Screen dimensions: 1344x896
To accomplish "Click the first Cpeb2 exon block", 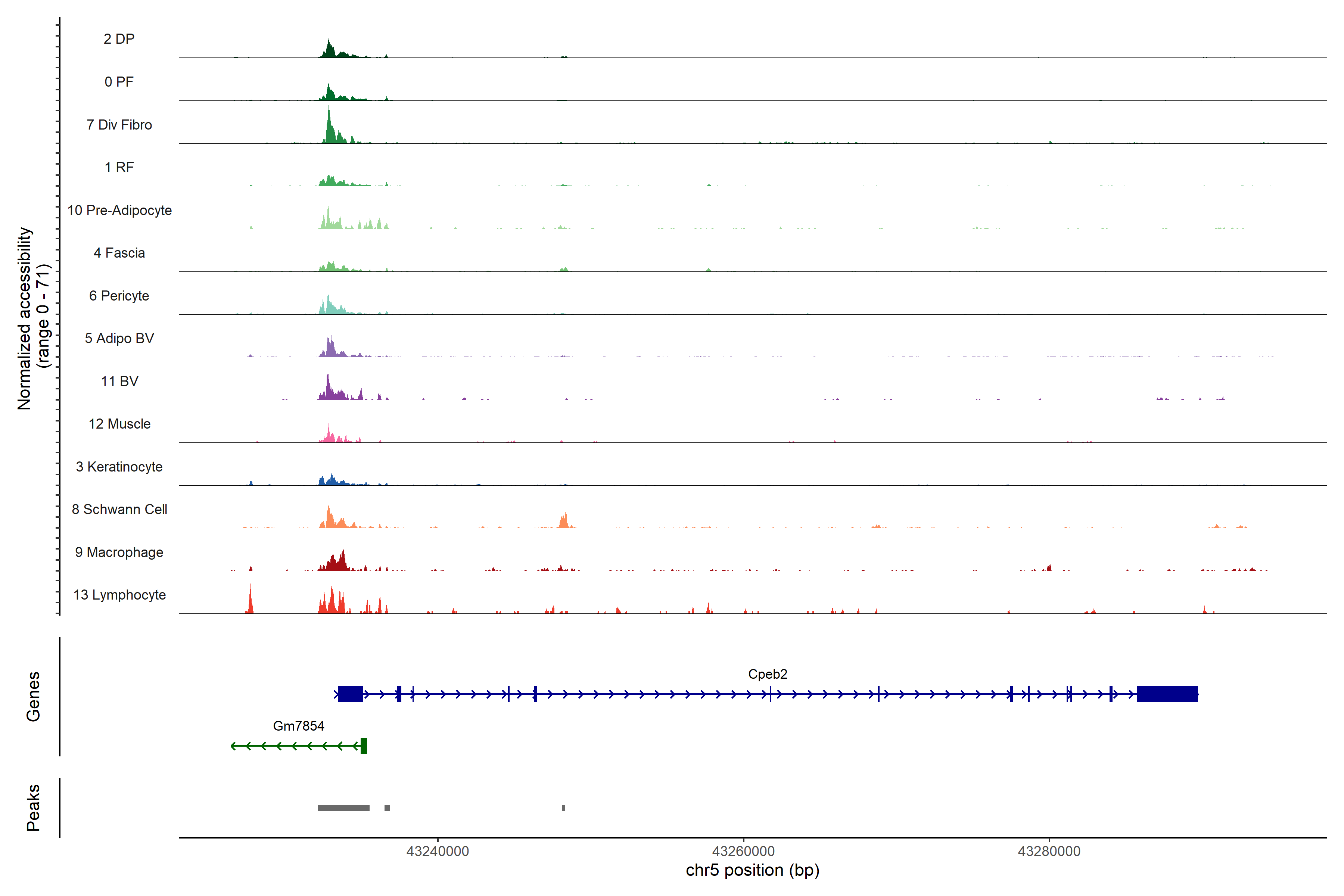I will (350, 694).
